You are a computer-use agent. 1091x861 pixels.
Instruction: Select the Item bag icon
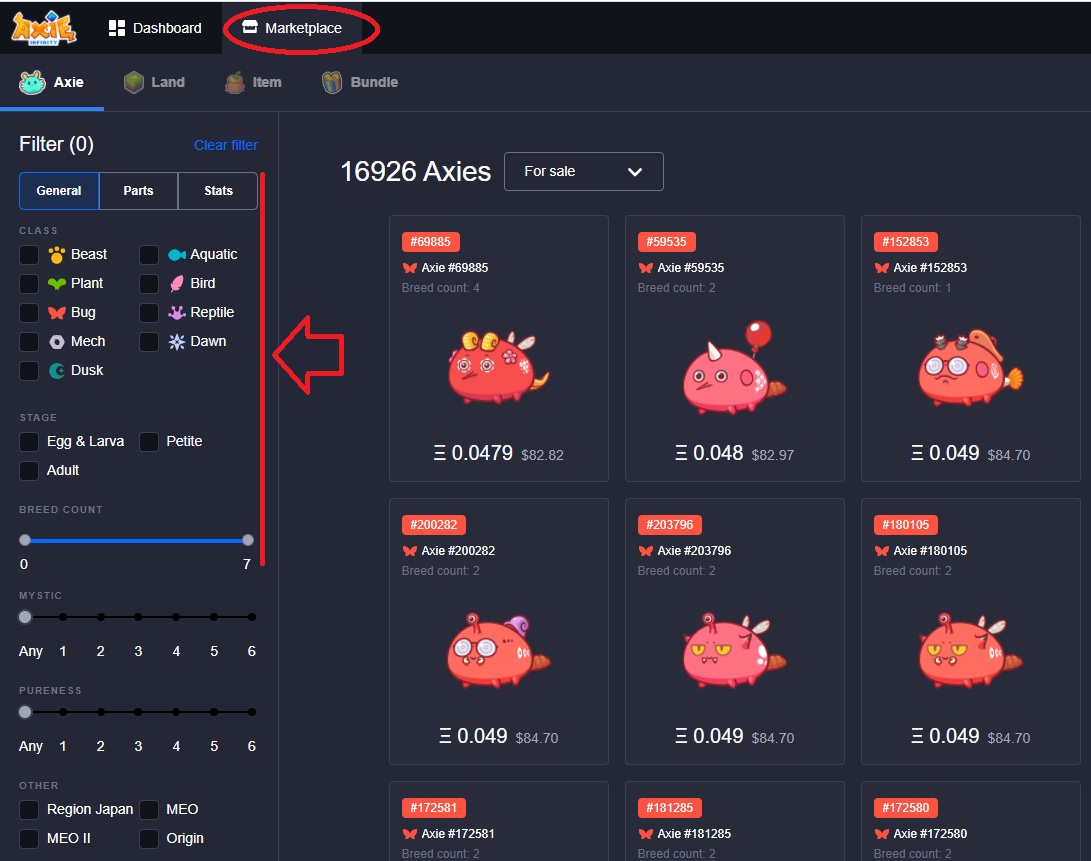click(x=235, y=82)
